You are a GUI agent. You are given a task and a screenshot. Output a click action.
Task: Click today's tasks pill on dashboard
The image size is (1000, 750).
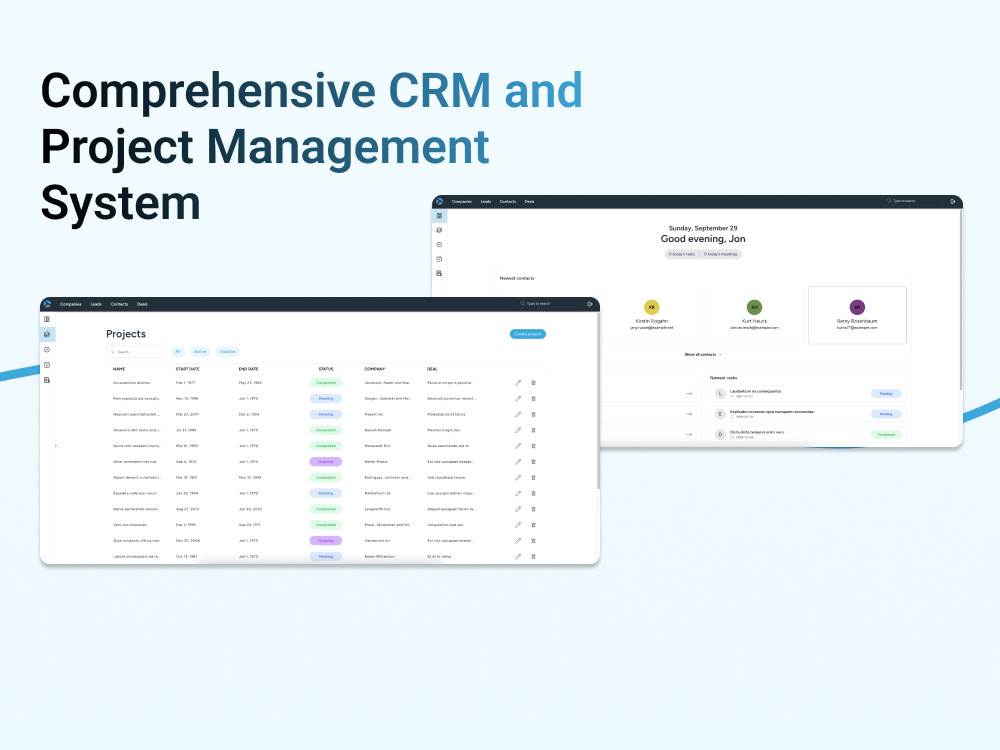(x=682, y=254)
